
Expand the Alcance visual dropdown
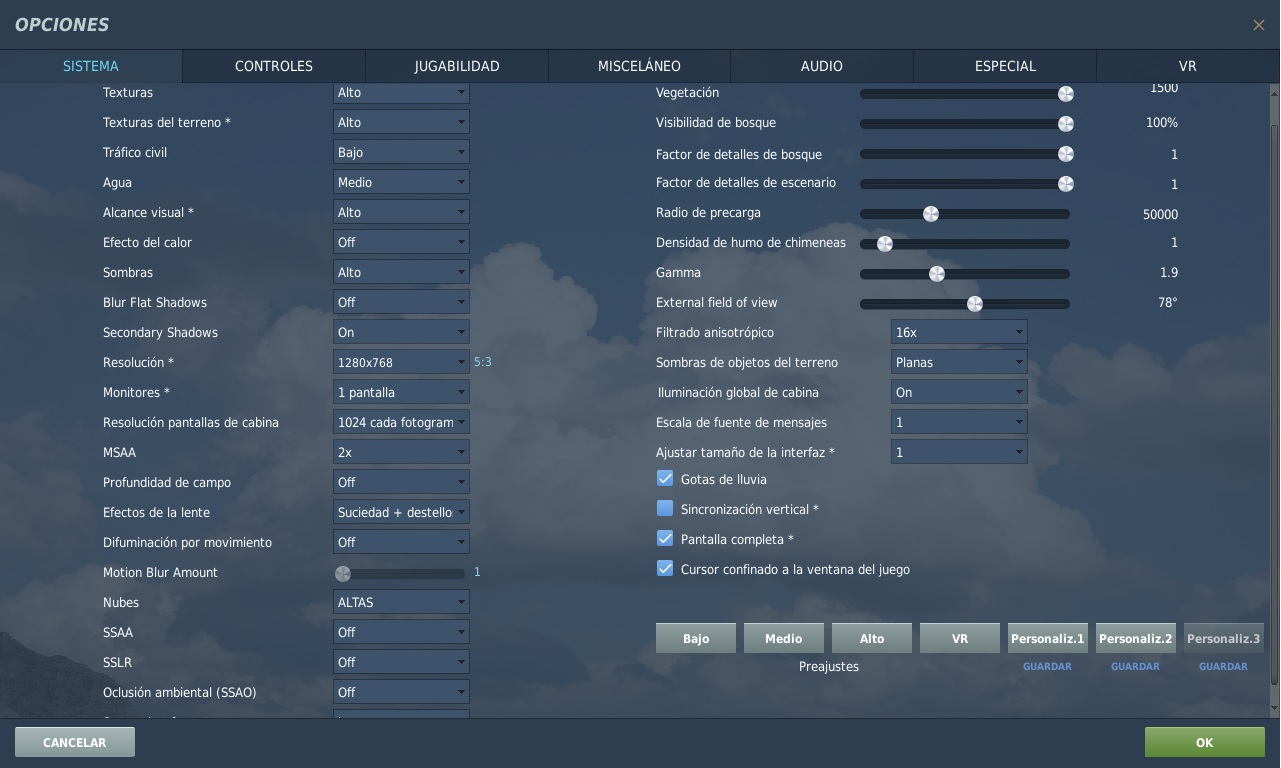click(401, 212)
